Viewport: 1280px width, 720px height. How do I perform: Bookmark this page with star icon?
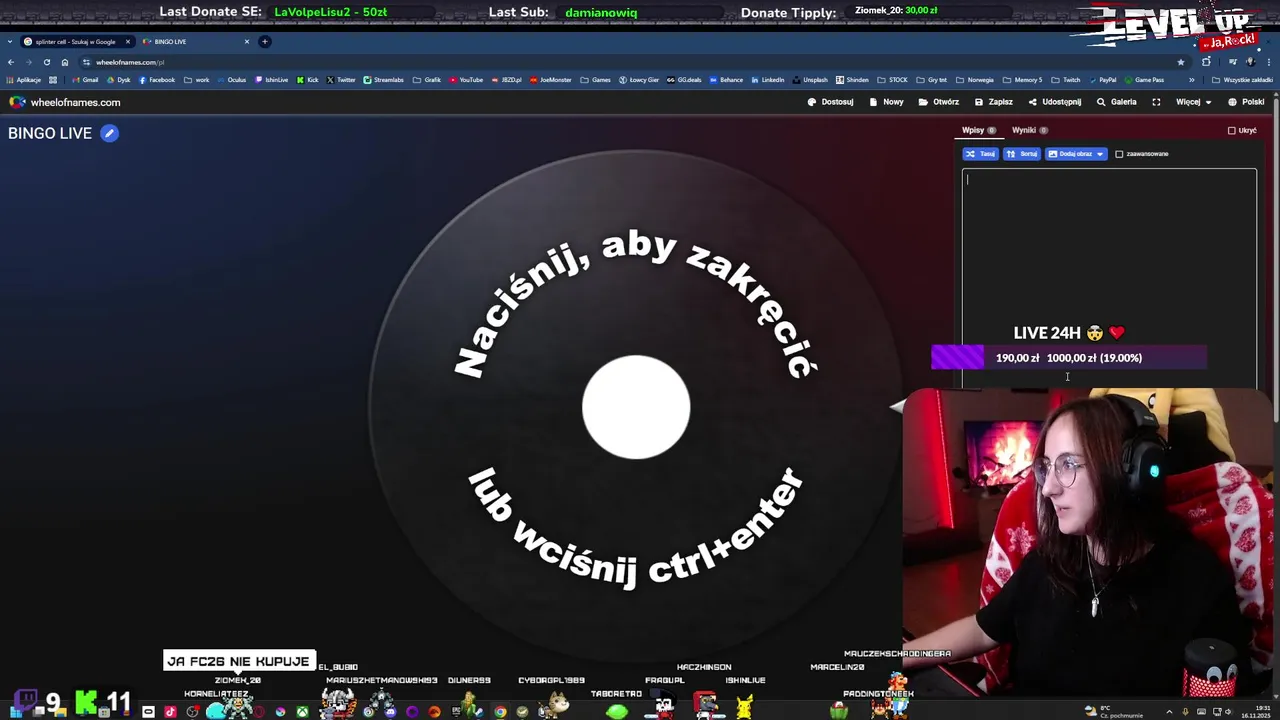(1181, 62)
